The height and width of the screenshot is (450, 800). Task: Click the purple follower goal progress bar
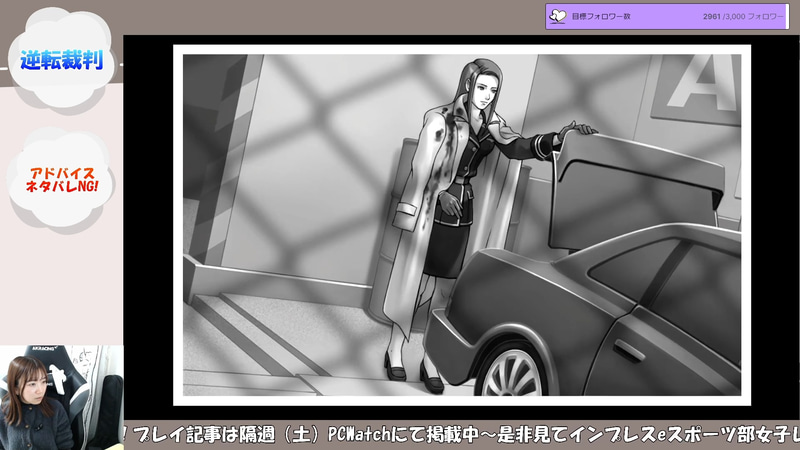tap(667, 16)
